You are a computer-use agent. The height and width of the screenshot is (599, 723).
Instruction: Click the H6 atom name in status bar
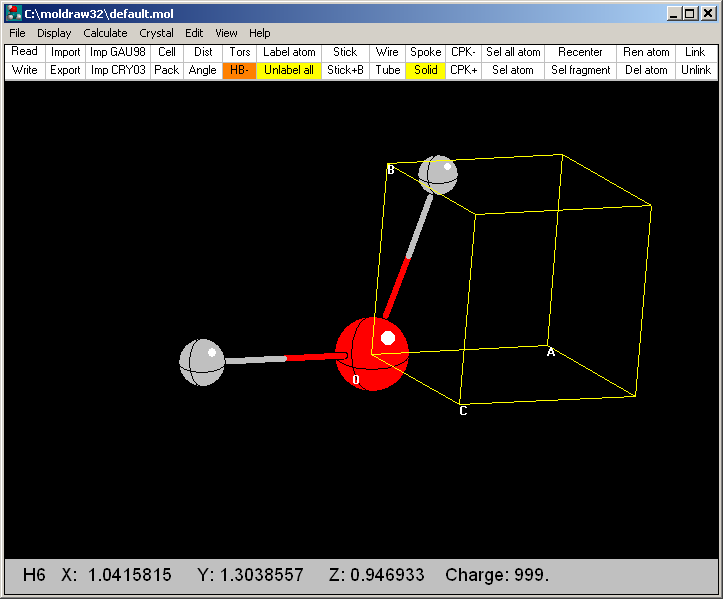click(x=34, y=575)
